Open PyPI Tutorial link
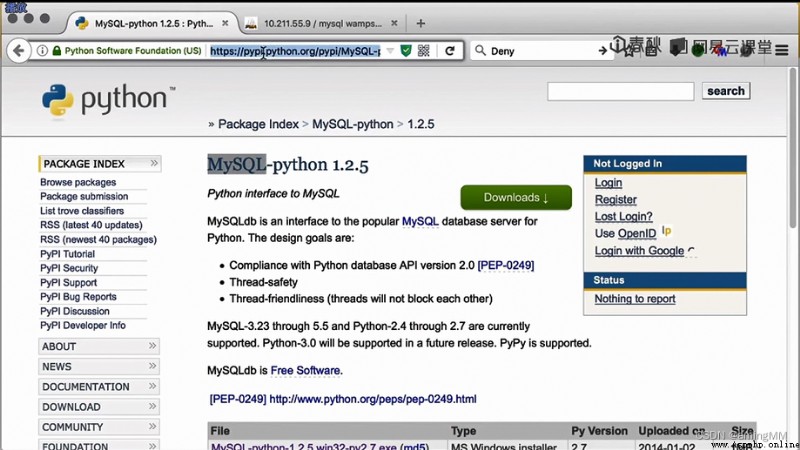This screenshot has height=450, width=800. point(67,254)
